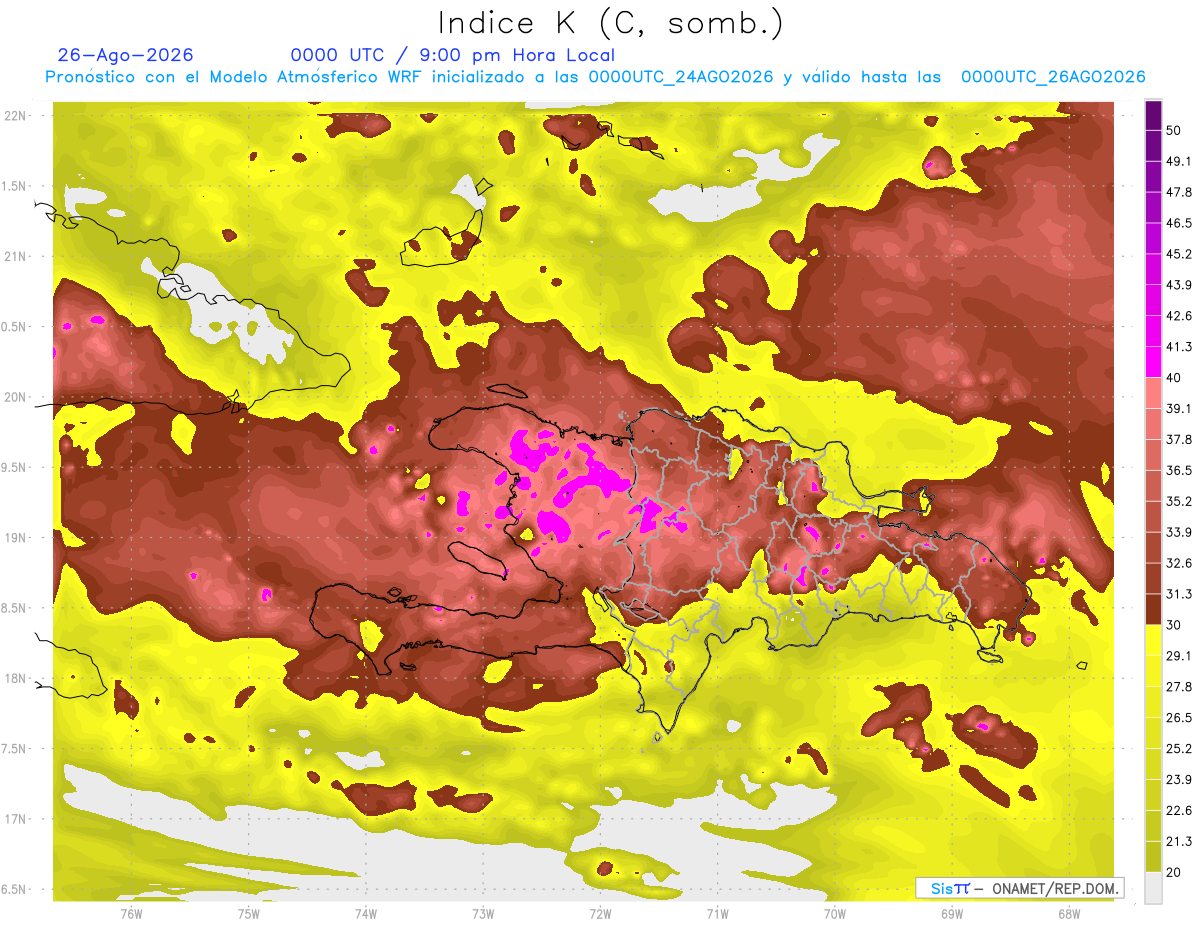Click the legend value '45.2'
This screenshot has height=927, width=1200.
point(1178,255)
